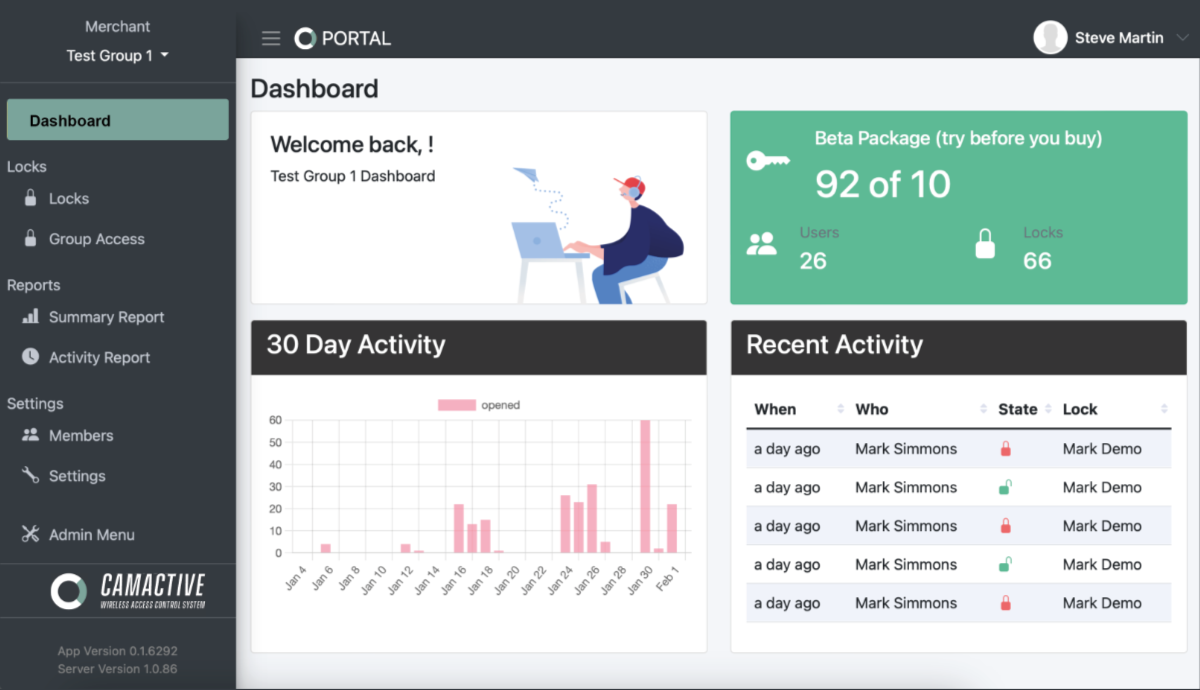The width and height of the screenshot is (1200, 690).
Task: Open the Admin Menu
Action: 91,535
